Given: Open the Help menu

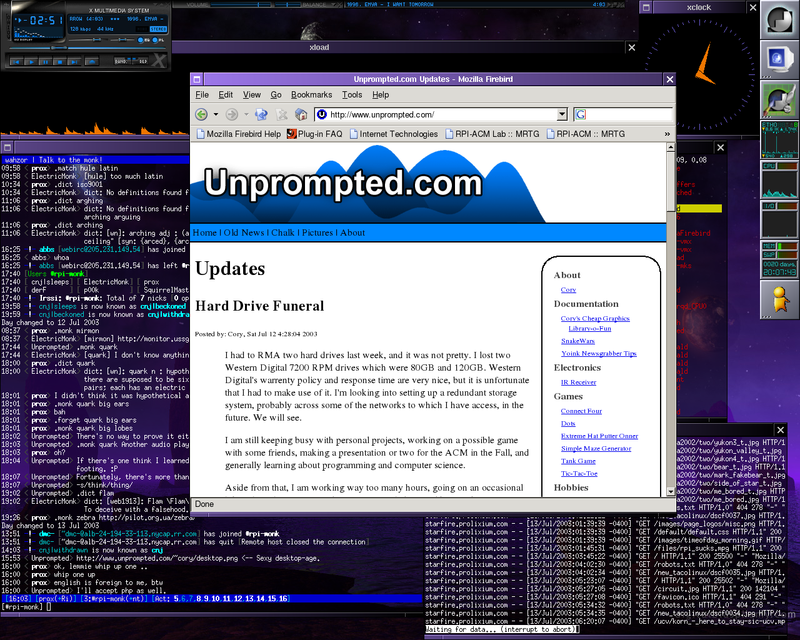Looking at the screenshot, I should click(x=381, y=94).
